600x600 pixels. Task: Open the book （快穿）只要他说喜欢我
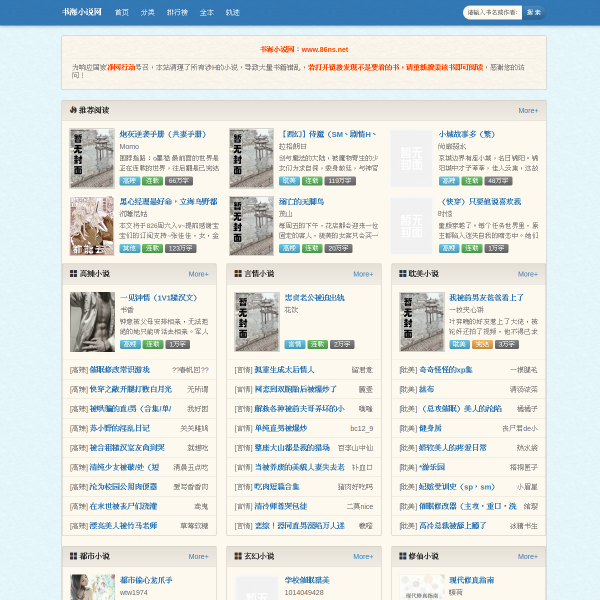480,202
